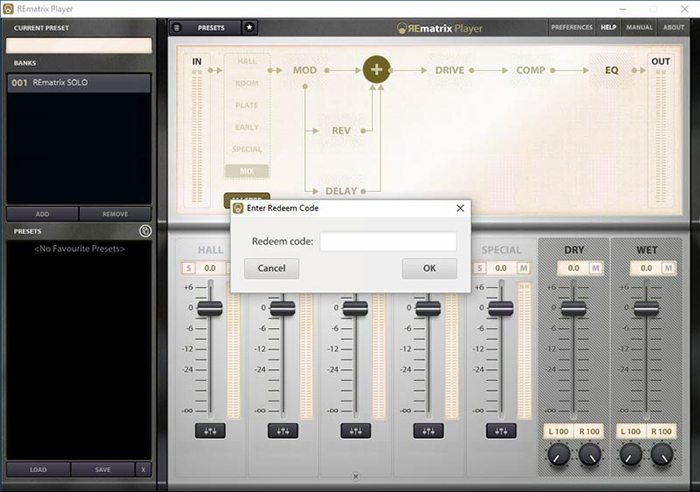Select the DRIVE module
The image size is (700, 492).
(450, 70)
